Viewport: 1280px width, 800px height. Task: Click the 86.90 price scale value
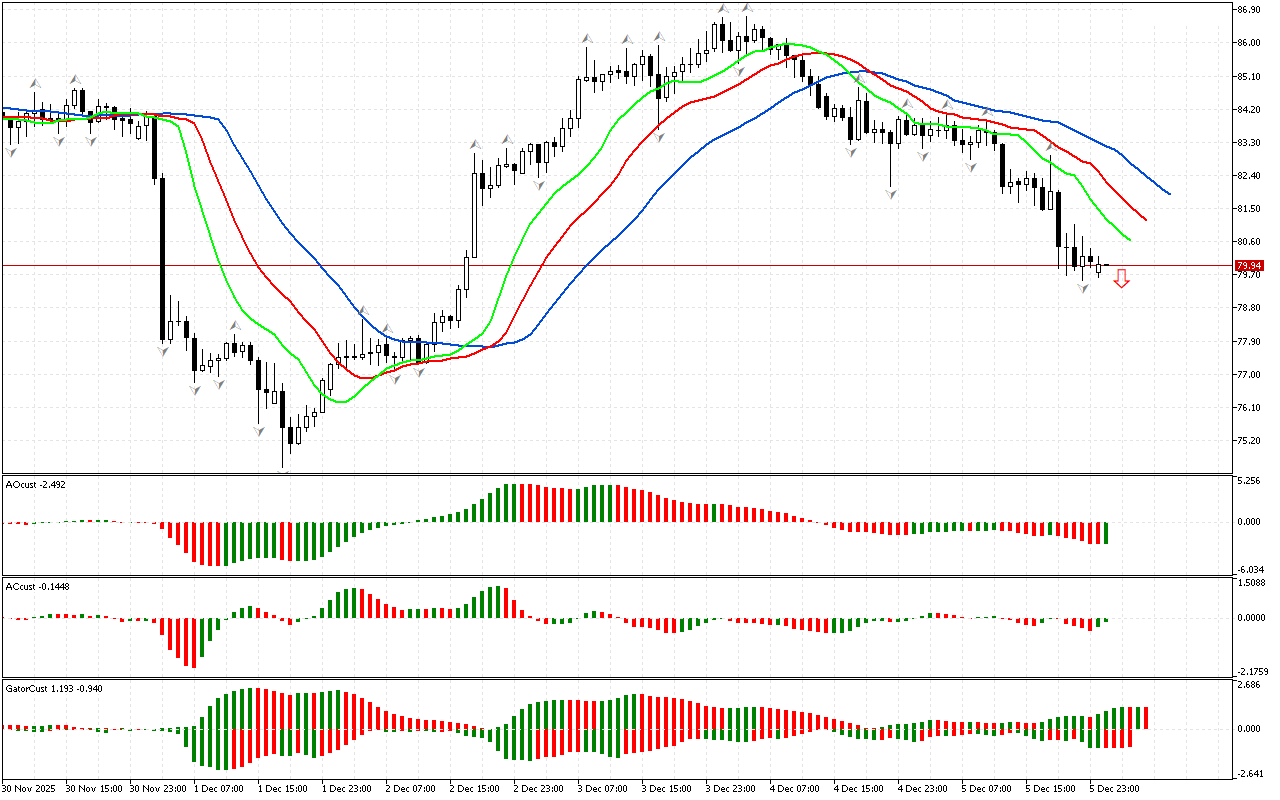1247,9
